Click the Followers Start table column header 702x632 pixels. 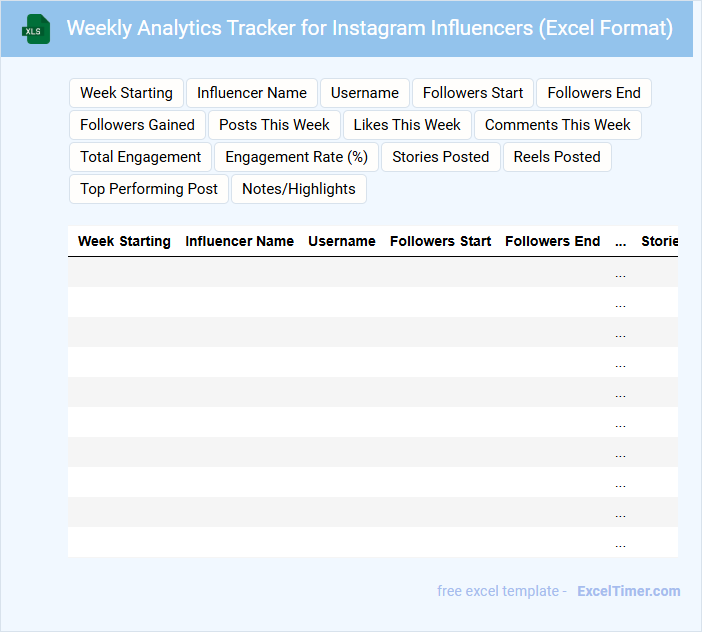pyautogui.click(x=441, y=241)
